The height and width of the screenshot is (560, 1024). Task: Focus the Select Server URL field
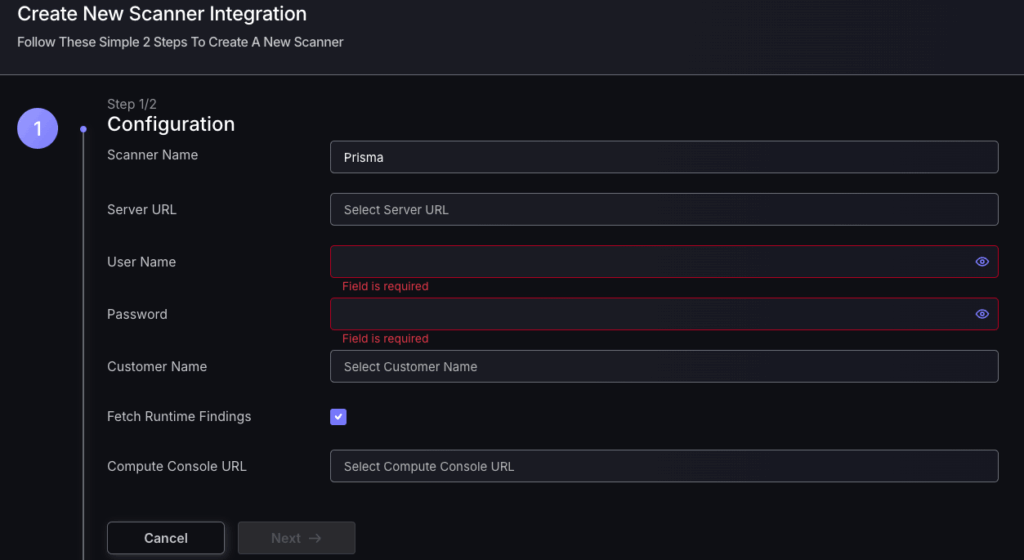[x=664, y=210]
